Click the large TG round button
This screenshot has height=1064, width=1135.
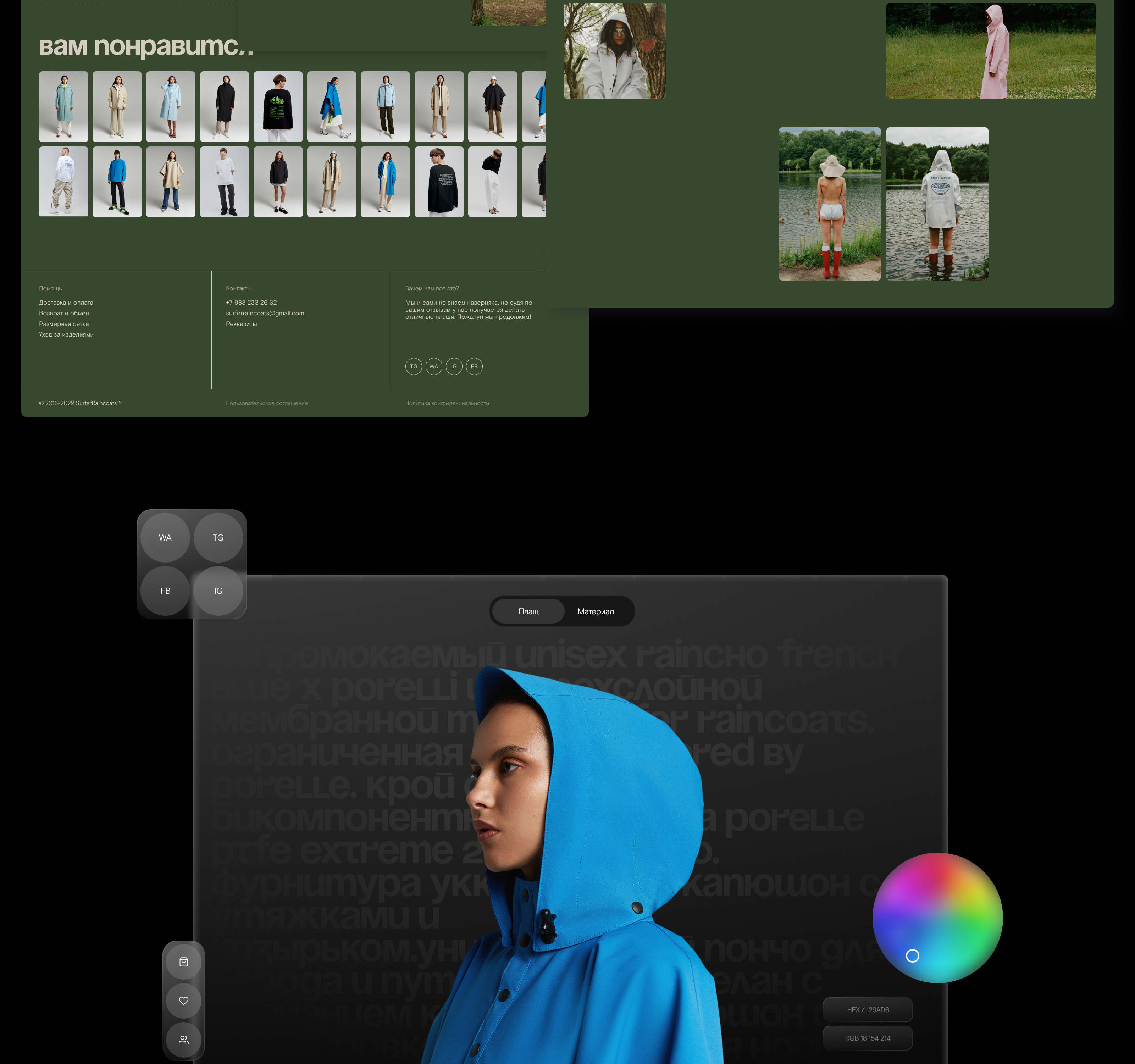pos(218,537)
